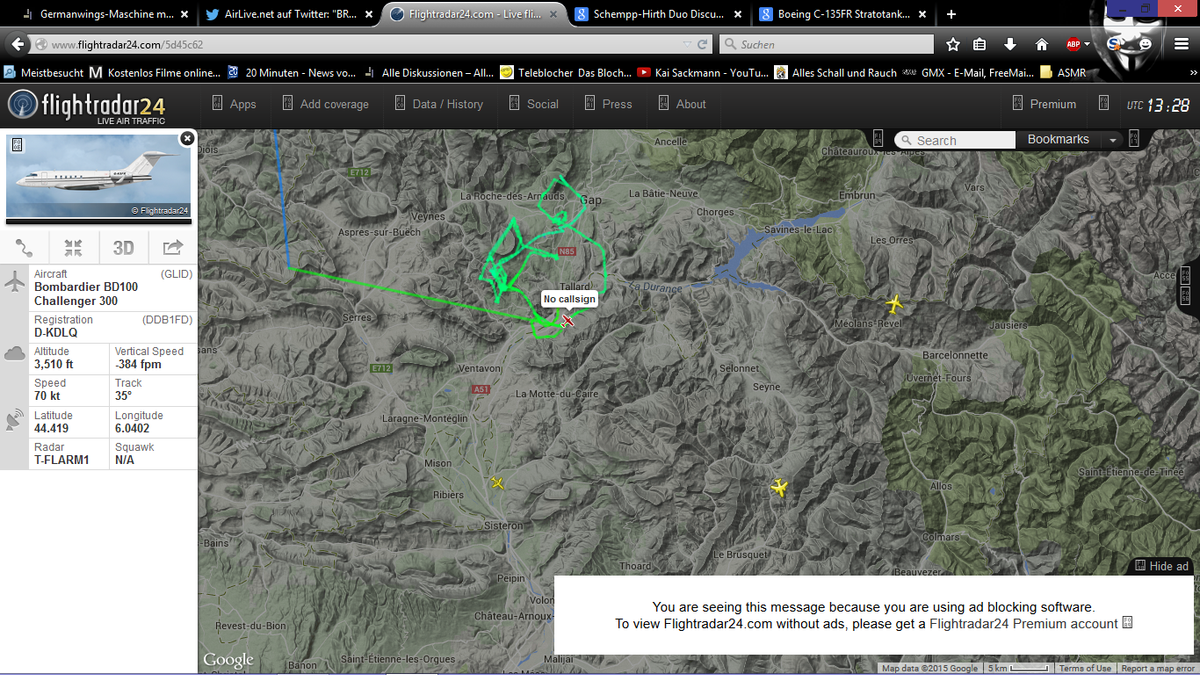Click the S extension icon in toolbar
This screenshot has width=1200, height=675.
(1115, 44)
